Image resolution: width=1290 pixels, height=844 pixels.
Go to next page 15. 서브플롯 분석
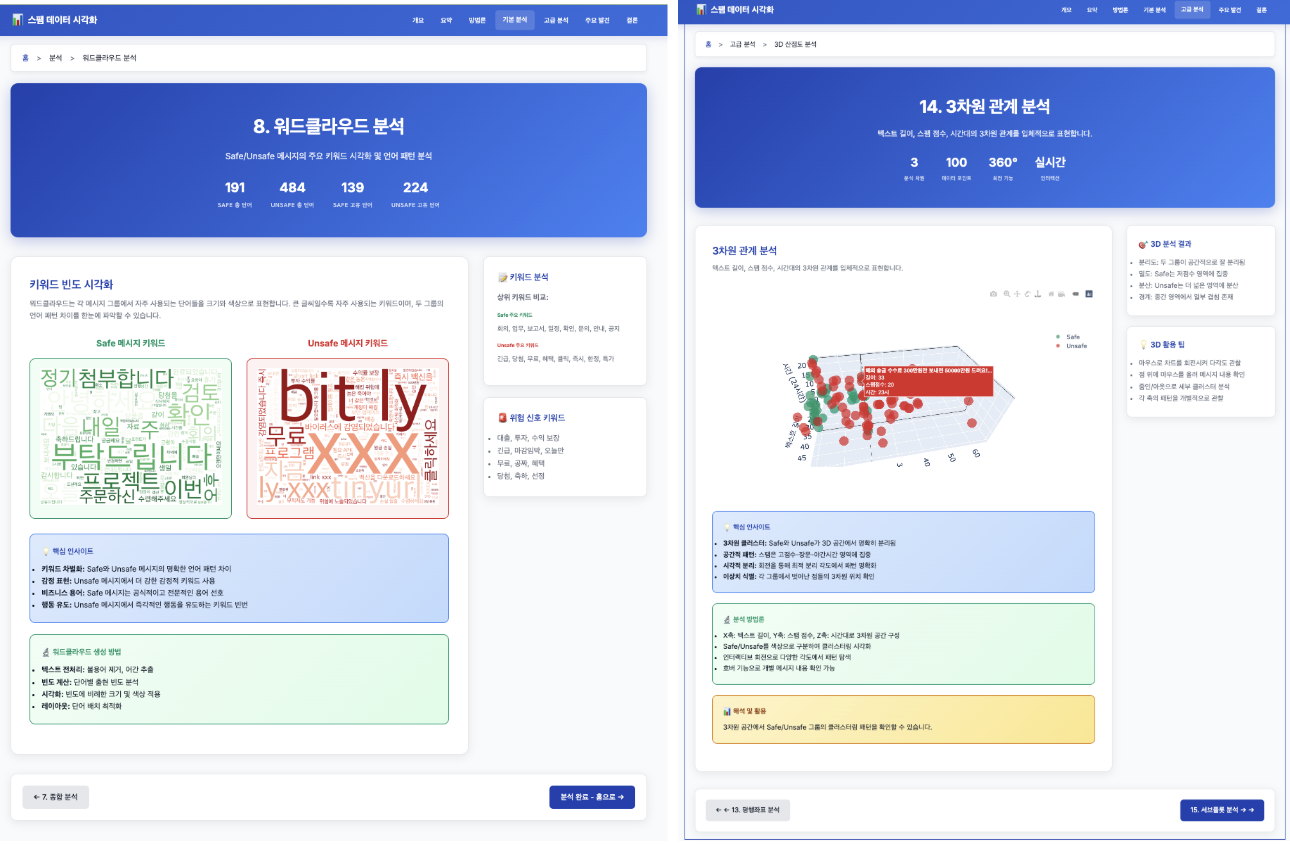pyautogui.click(x=1221, y=809)
